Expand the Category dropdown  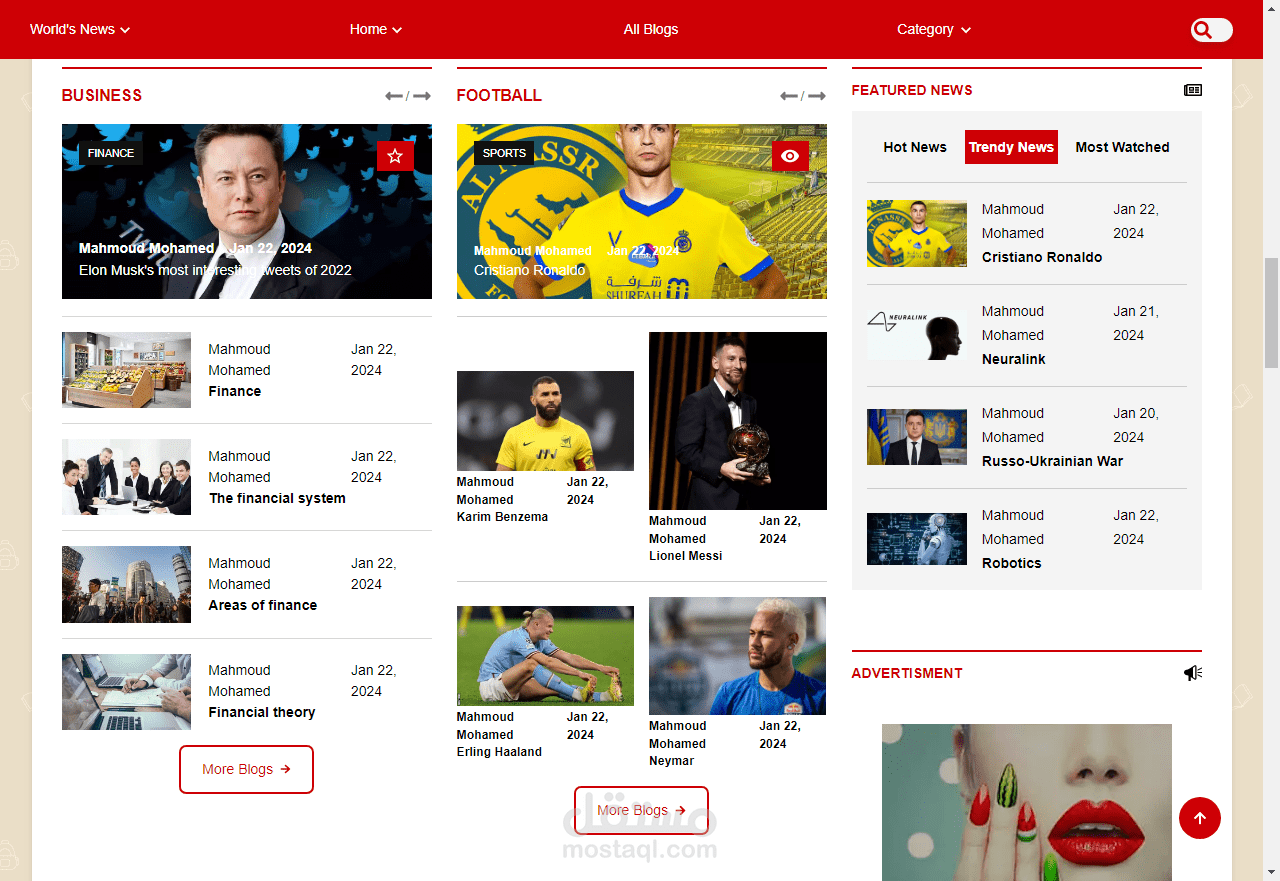pos(934,29)
